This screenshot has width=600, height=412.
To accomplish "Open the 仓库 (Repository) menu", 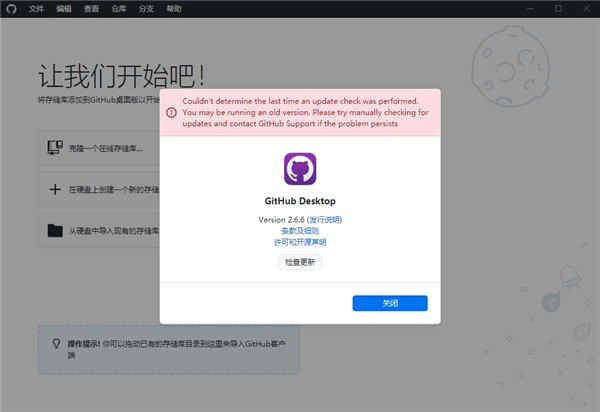I will [x=119, y=9].
